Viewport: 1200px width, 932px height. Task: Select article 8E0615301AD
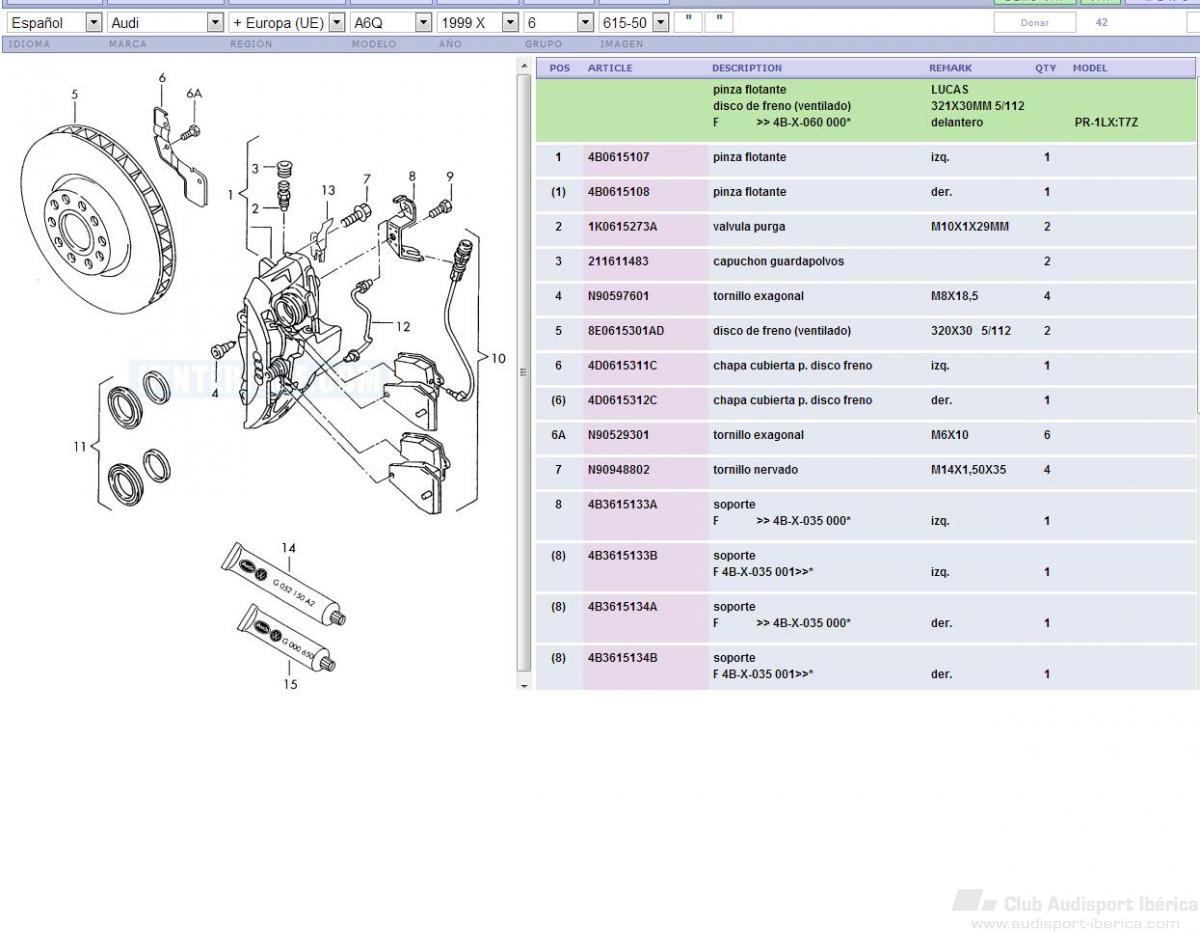pos(625,331)
